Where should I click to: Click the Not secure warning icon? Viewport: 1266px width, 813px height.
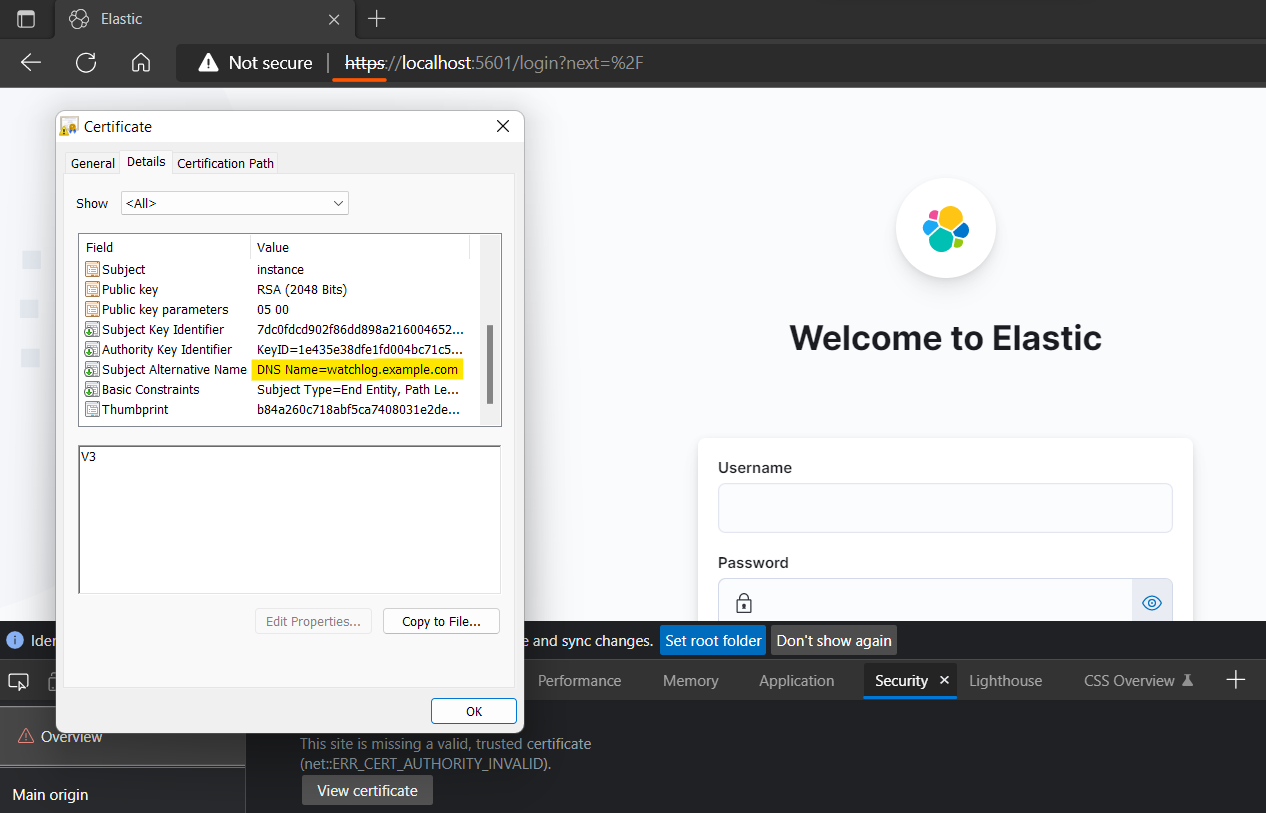tap(208, 62)
